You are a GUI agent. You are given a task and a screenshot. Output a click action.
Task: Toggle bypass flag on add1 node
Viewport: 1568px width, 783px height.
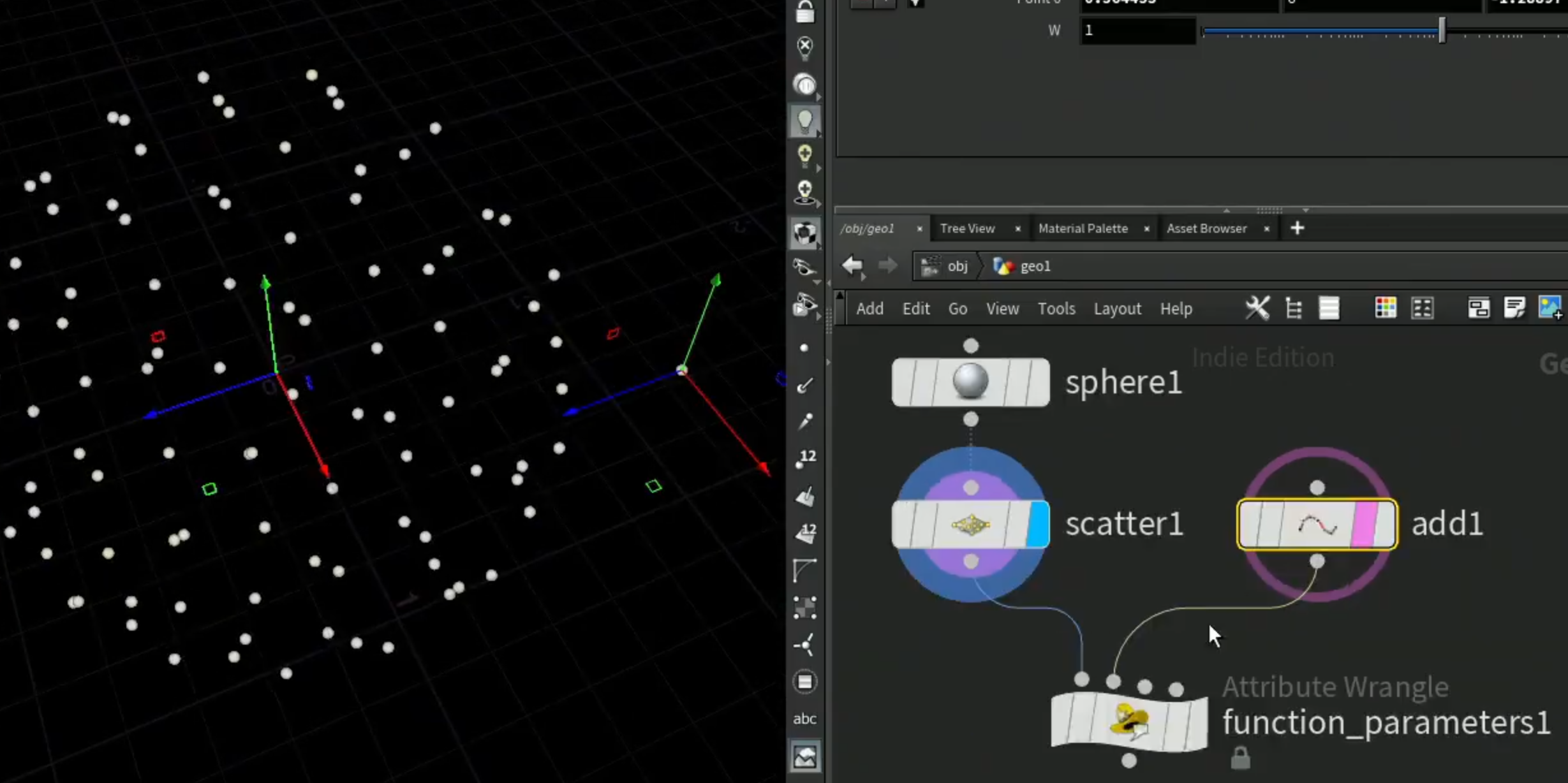(x=1251, y=524)
